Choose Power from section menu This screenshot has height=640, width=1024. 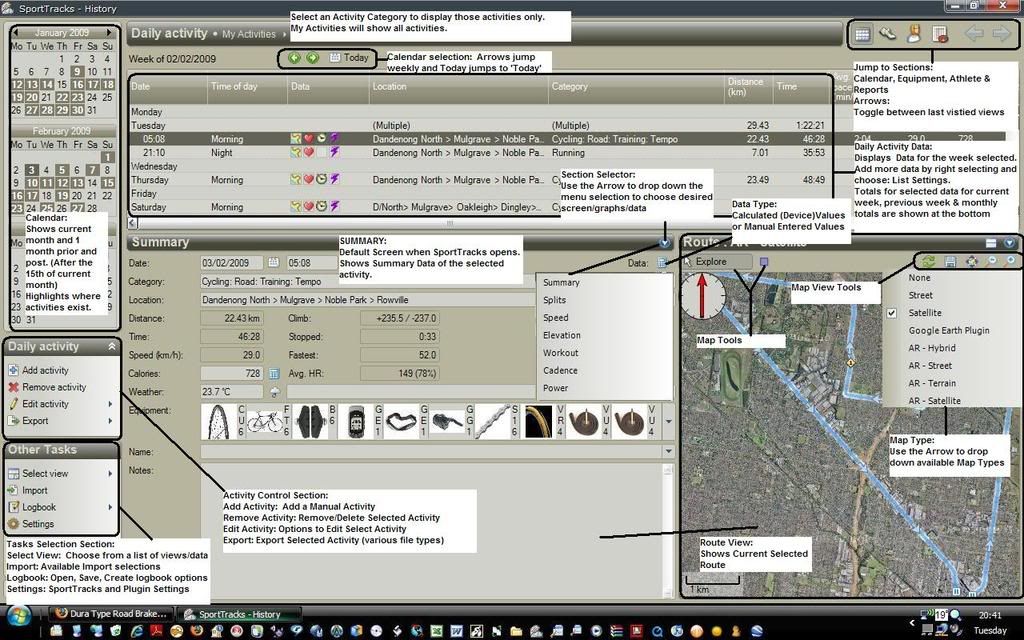556,388
